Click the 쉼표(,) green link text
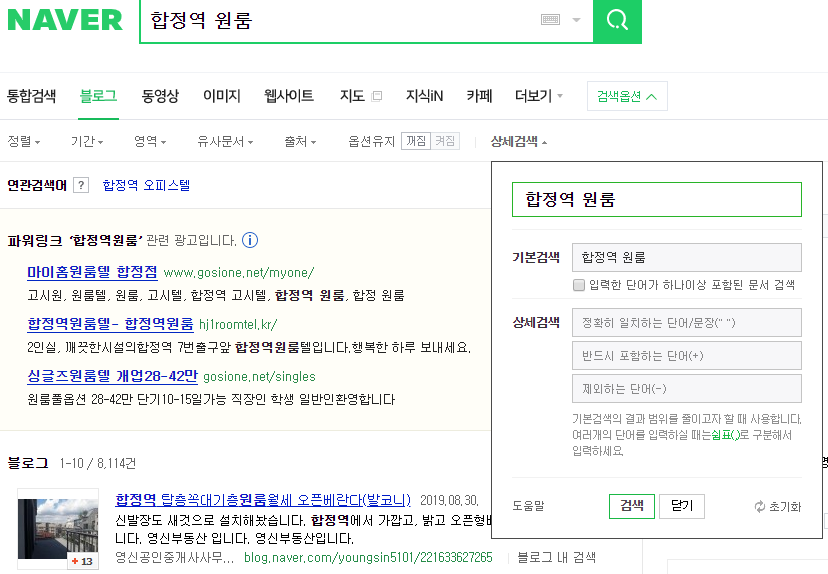 pyautogui.click(x=725, y=435)
